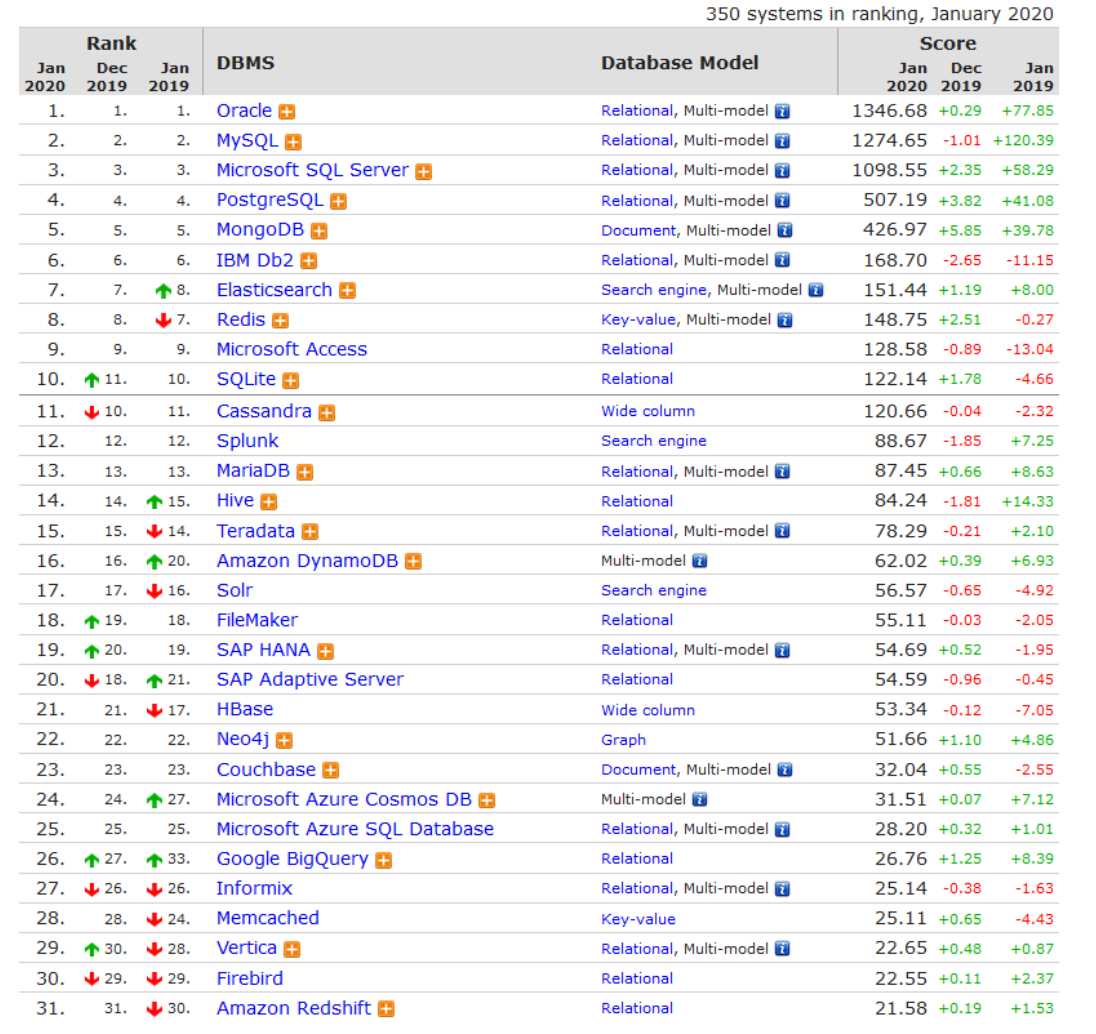
Task: Open the Splunk link
Action: point(247,441)
